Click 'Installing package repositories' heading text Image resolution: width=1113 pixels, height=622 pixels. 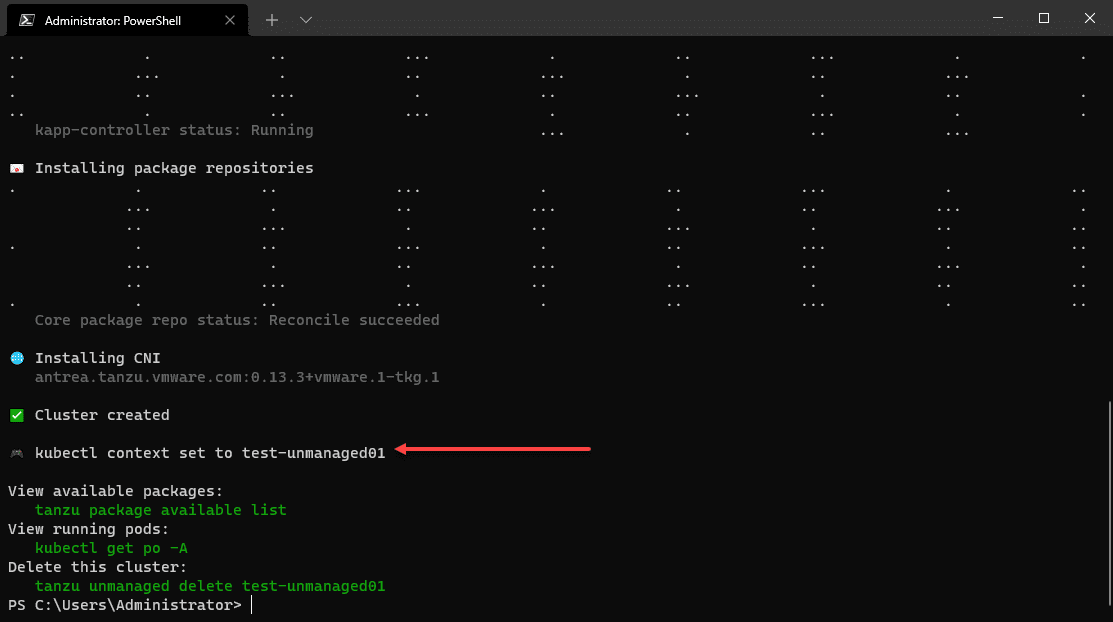point(174,168)
